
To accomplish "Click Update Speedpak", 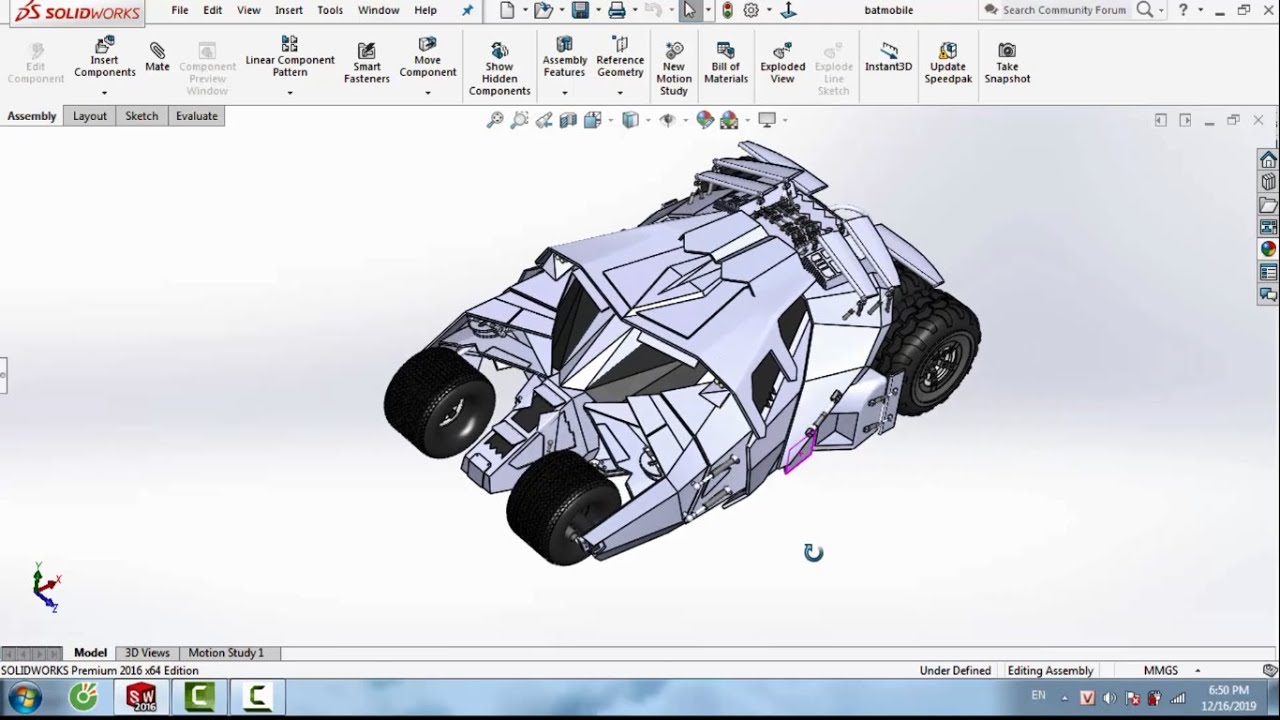I will coord(948,64).
